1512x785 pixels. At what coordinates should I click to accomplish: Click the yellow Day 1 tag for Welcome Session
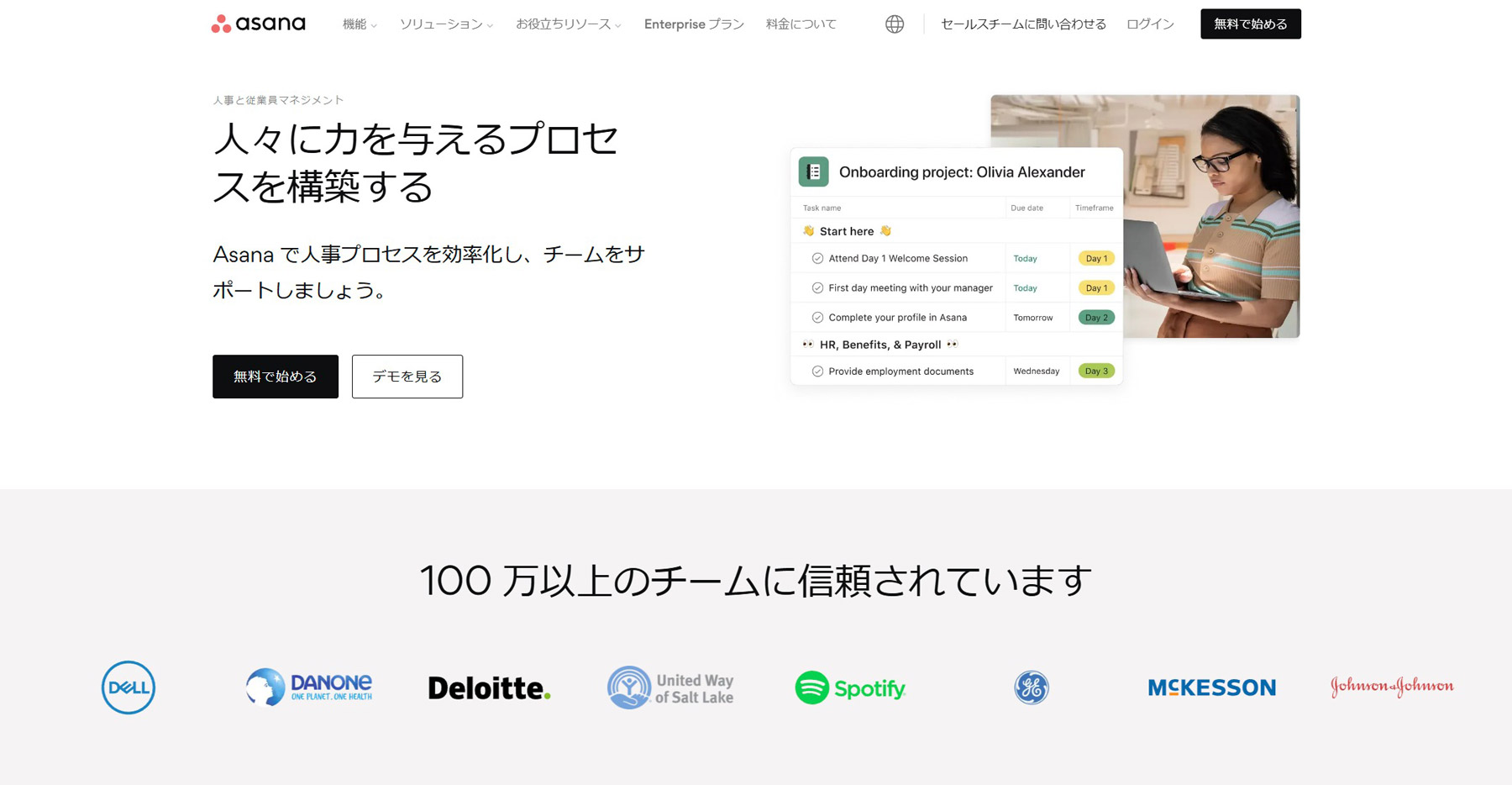(x=1096, y=259)
